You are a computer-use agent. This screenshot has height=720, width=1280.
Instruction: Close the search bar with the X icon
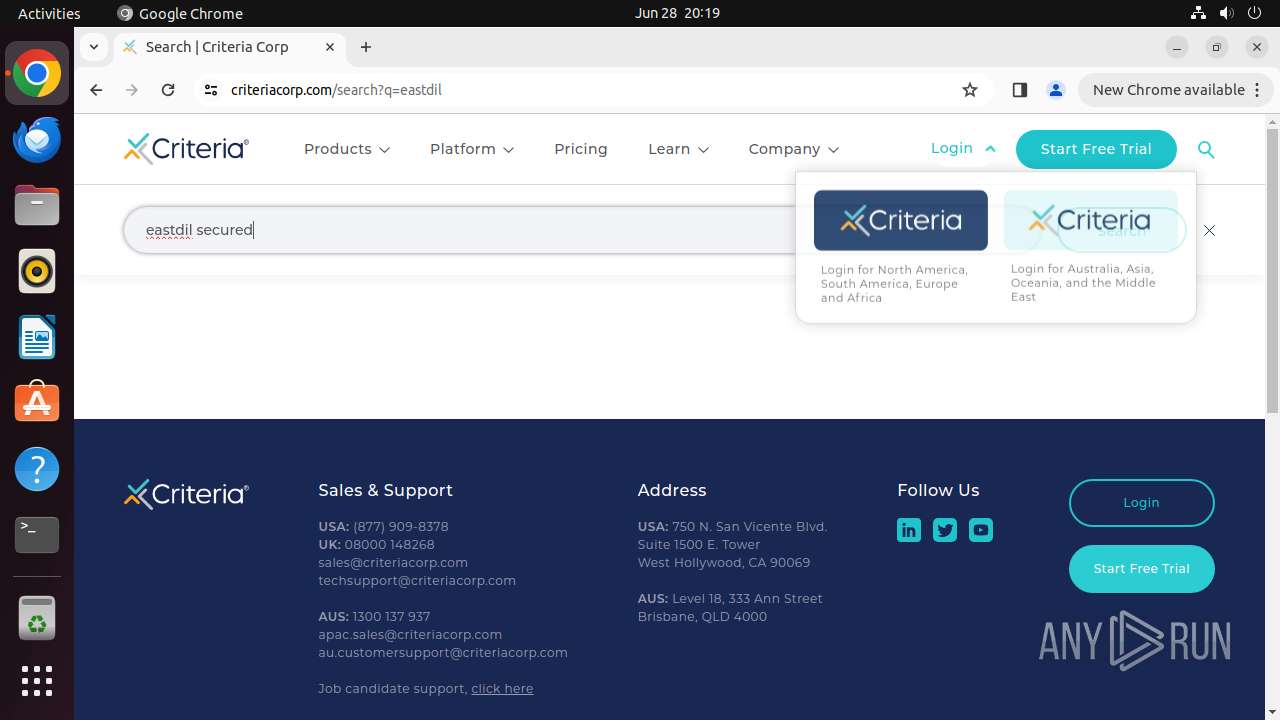point(1209,230)
